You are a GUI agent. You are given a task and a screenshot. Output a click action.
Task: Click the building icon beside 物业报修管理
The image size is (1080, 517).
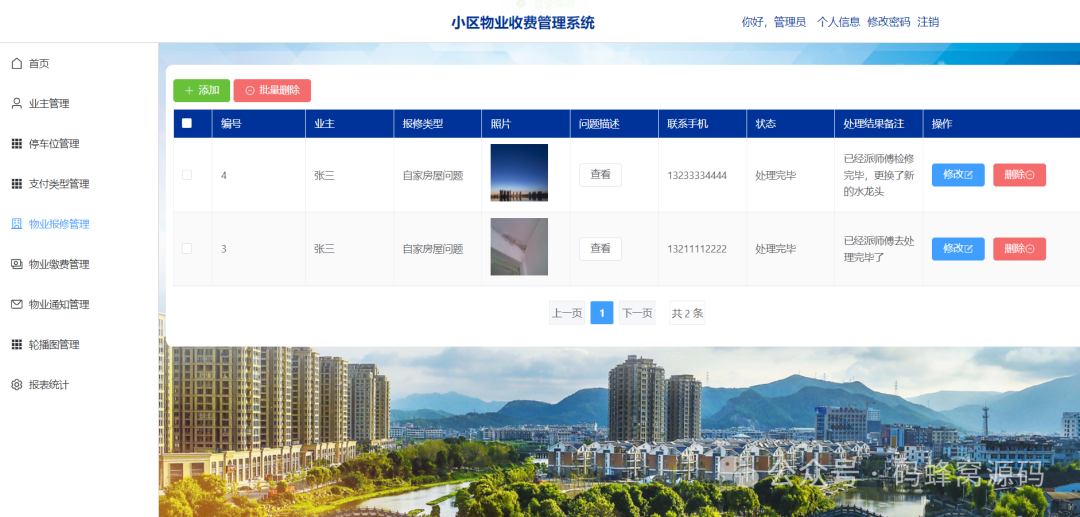click(17, 224)
